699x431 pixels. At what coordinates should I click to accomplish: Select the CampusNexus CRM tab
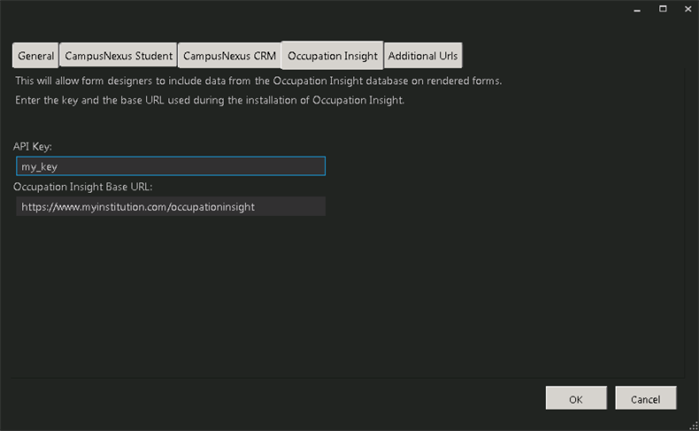coord(230,56)
